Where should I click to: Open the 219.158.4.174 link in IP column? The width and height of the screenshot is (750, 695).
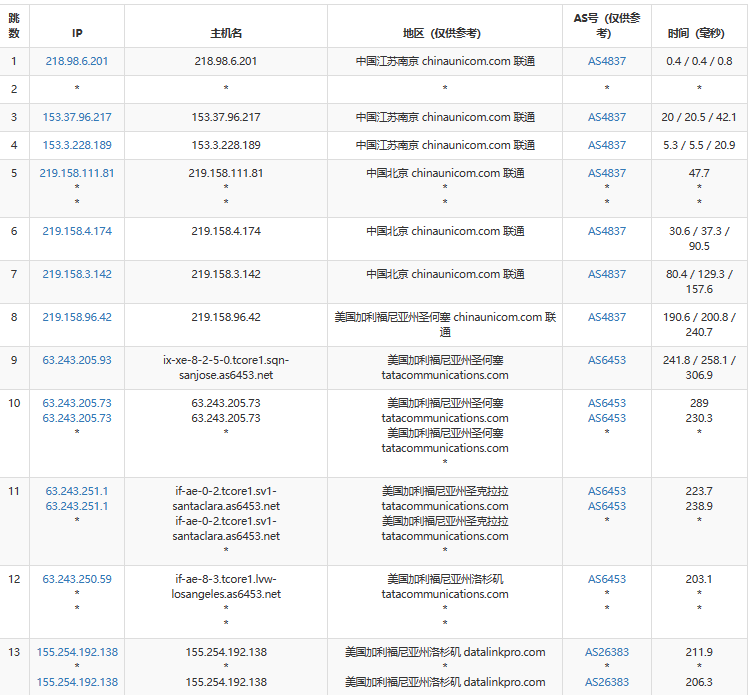click(x=77, y=231)
